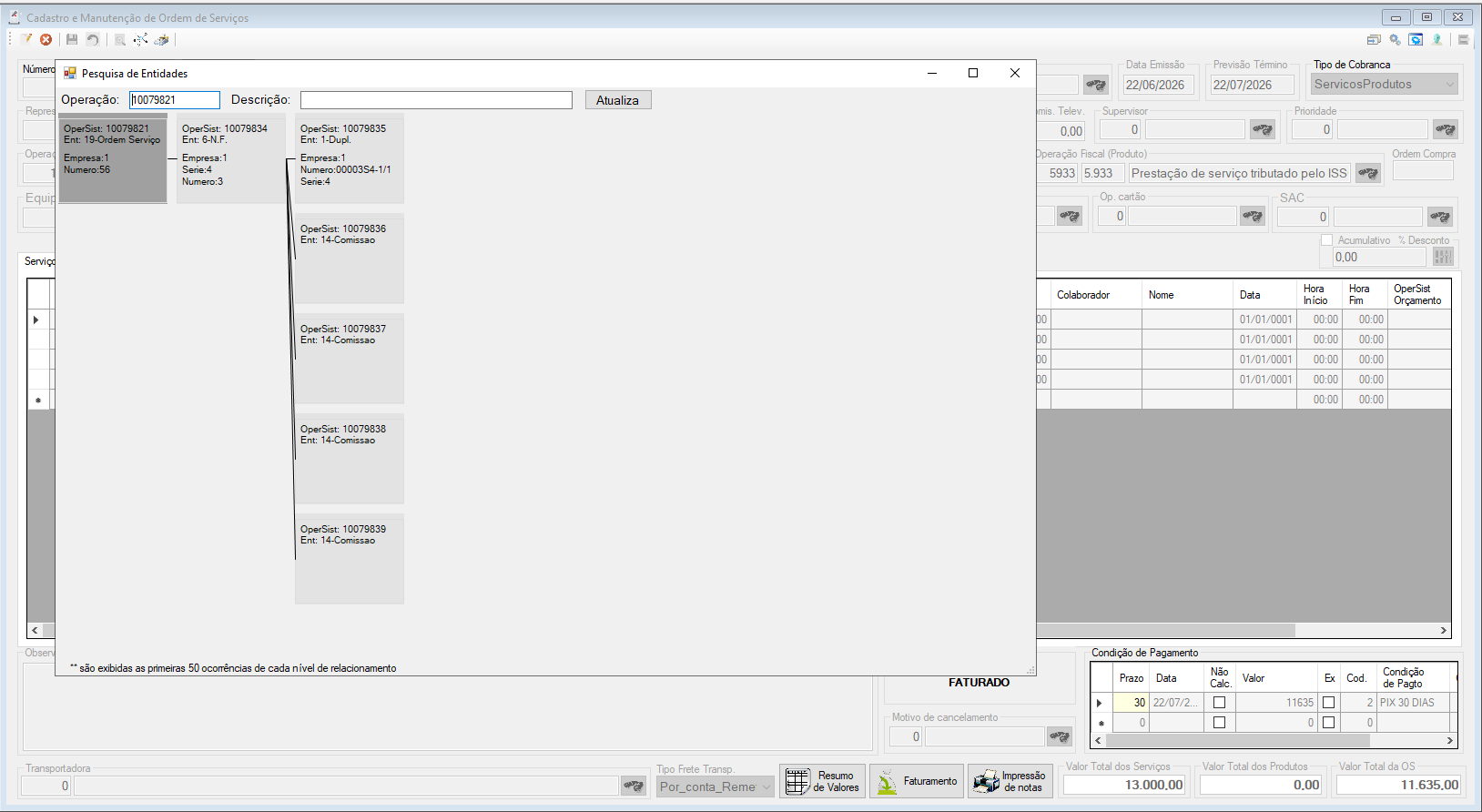The image size is (1482, 812).
Task: Open the Transportadora binoculars lookup
Action: tap(634, 786)
